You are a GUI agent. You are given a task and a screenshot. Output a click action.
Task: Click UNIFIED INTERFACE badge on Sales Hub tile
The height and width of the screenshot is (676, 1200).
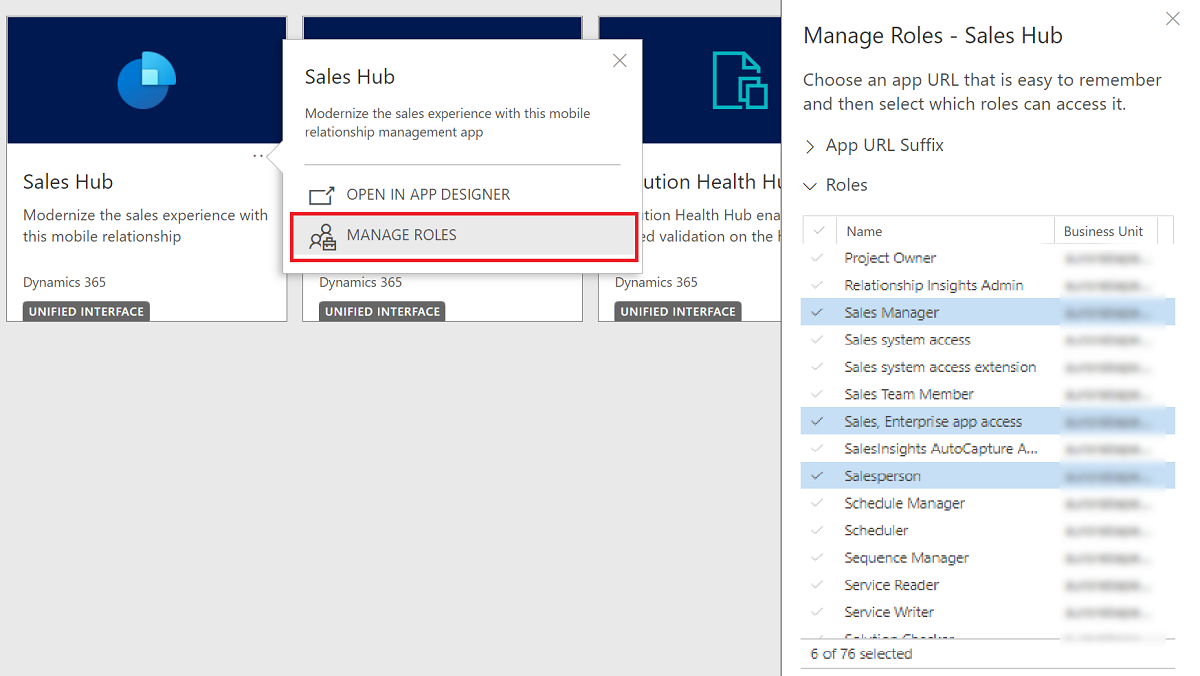coord(86,312)
